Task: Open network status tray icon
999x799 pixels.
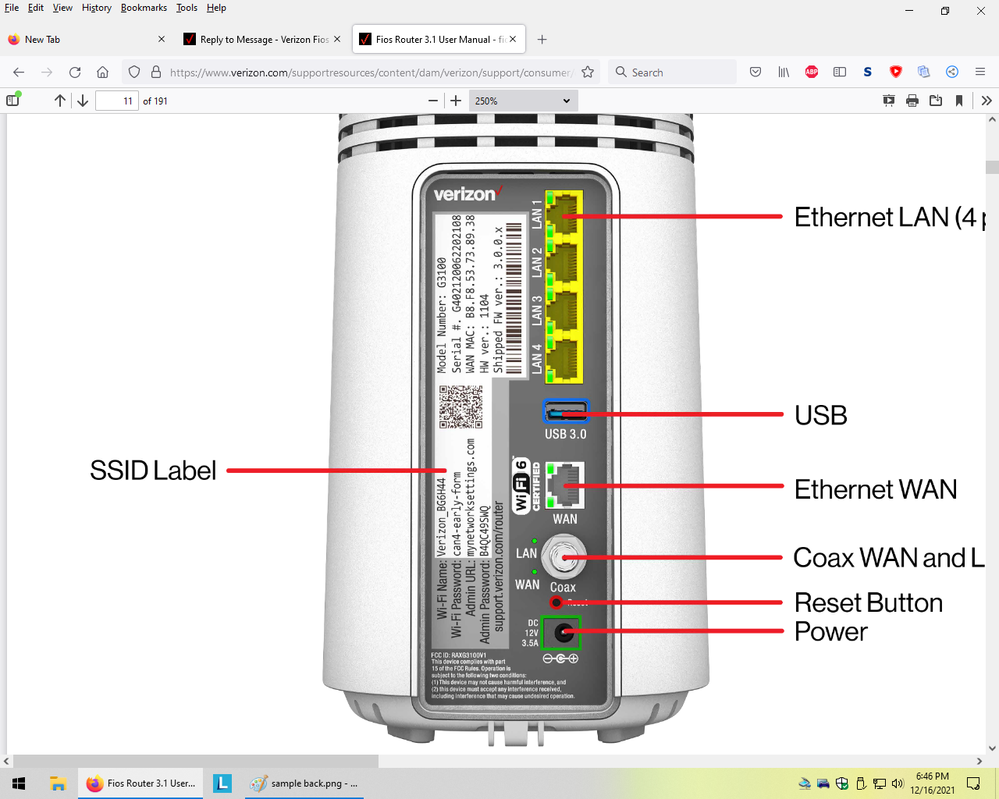Action: [x=879, y=783]
